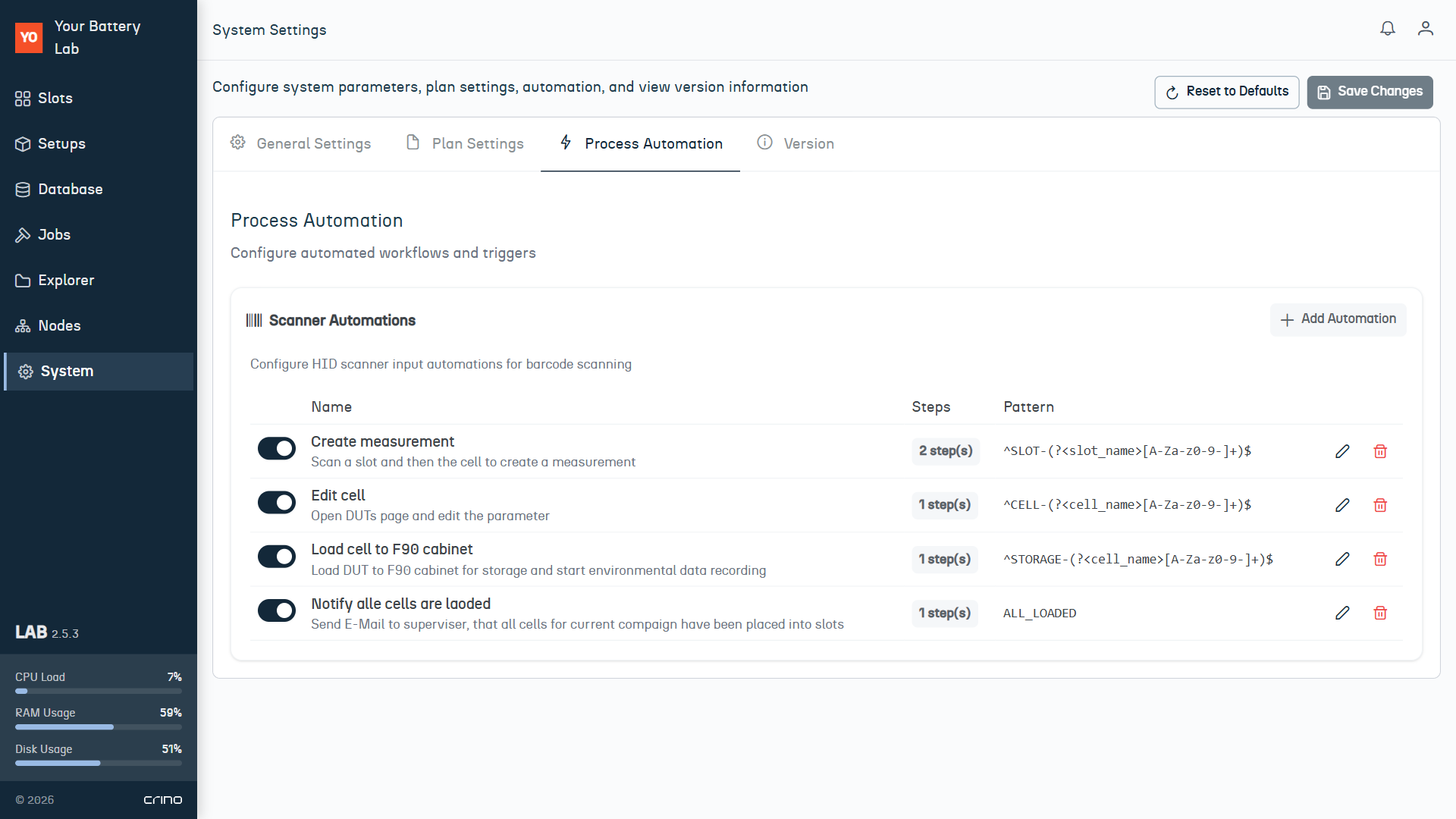Open notifications bell icon
Screen dimensions: 1456x819
1387,29
